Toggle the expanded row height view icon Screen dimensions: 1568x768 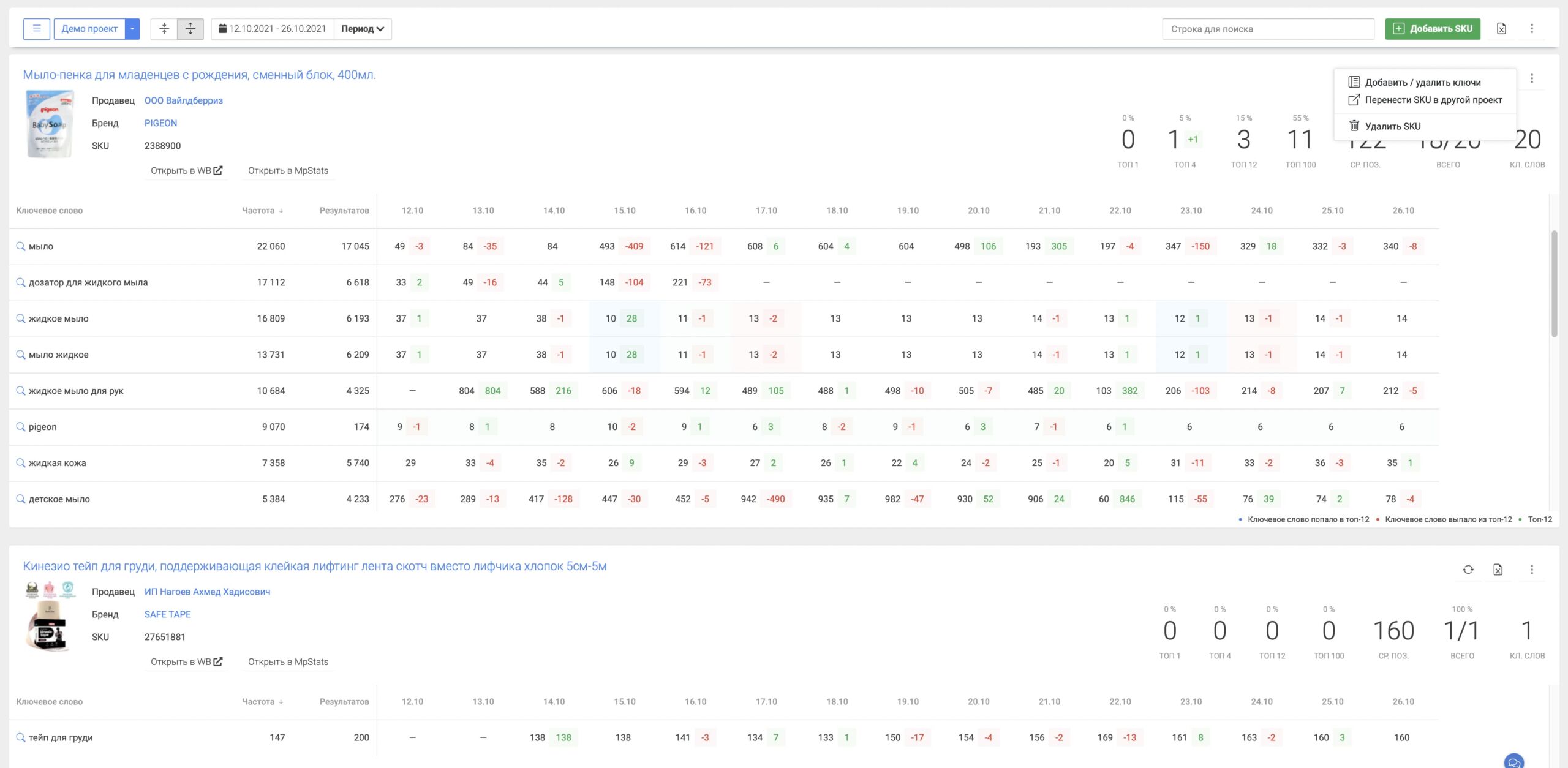coord(190,28)
